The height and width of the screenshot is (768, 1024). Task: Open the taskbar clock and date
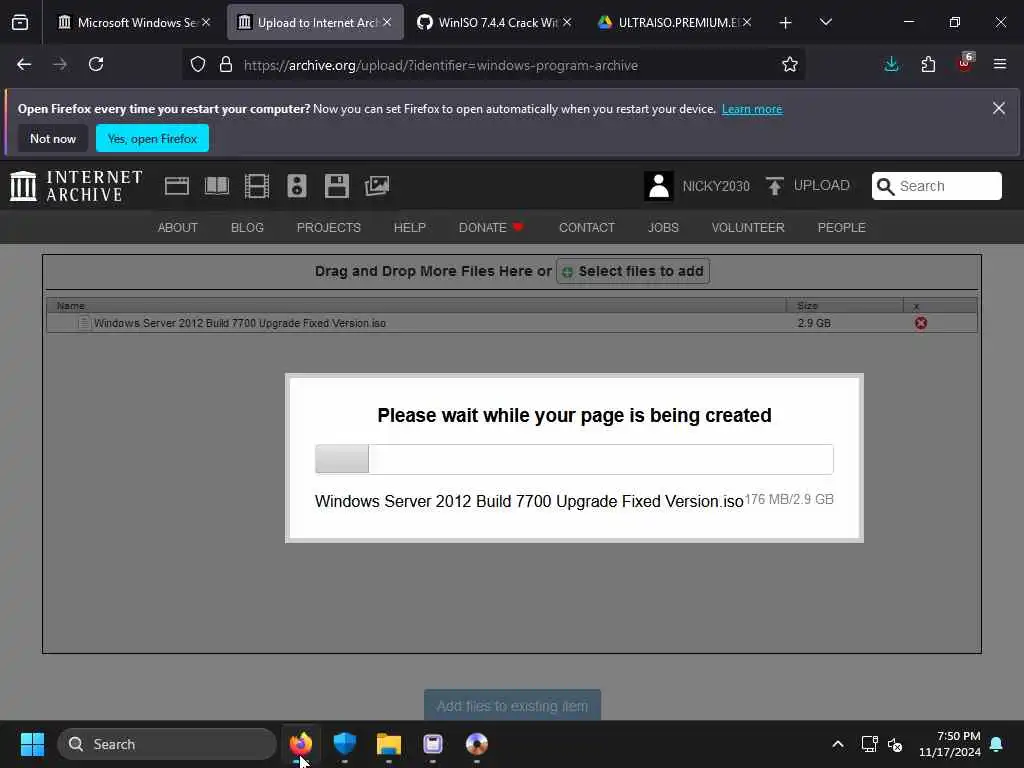pos(950,744)
